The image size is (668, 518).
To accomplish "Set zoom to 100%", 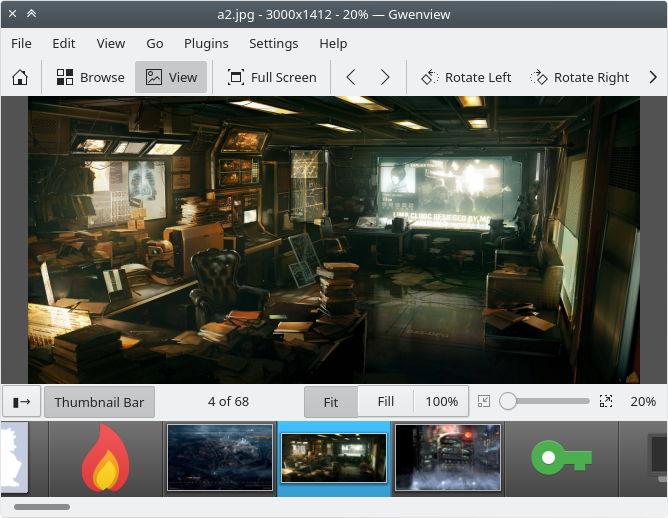I will point(441,402).
